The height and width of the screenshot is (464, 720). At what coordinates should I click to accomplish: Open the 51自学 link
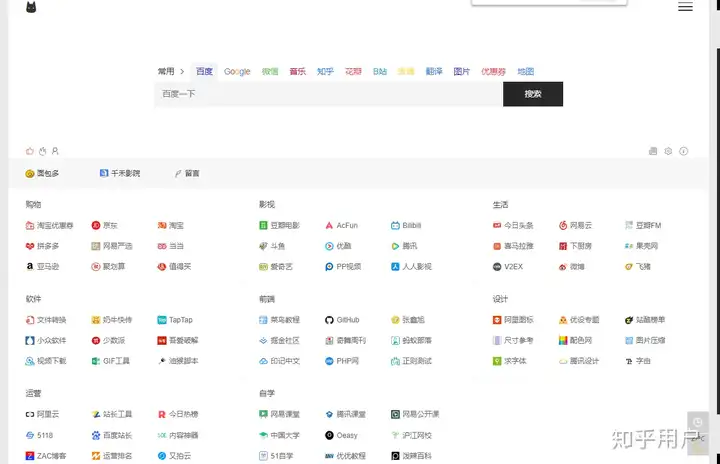276,456
